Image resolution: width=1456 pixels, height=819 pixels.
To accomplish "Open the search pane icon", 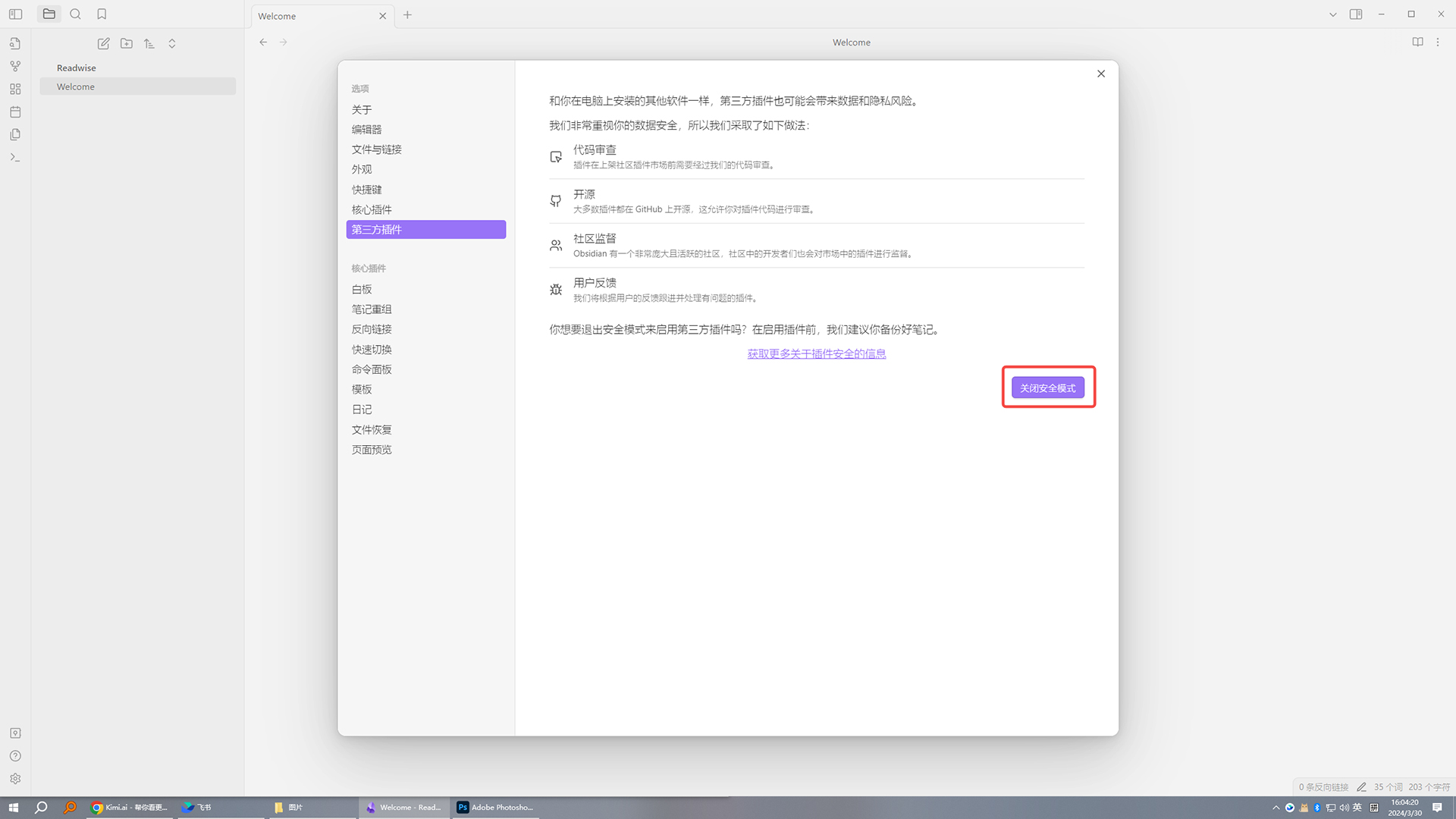I will pos(75,14).
